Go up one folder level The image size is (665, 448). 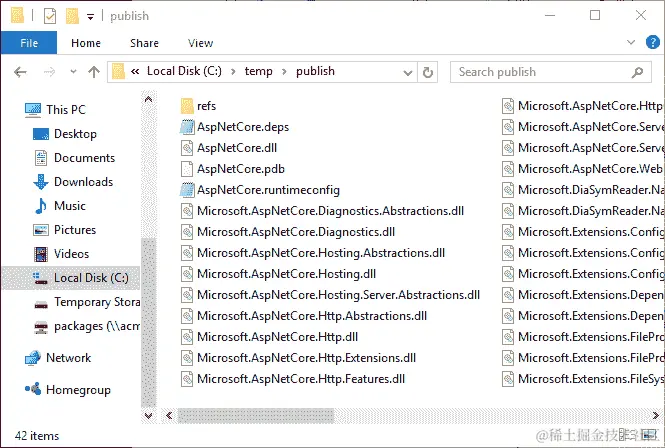coord(94,72)
